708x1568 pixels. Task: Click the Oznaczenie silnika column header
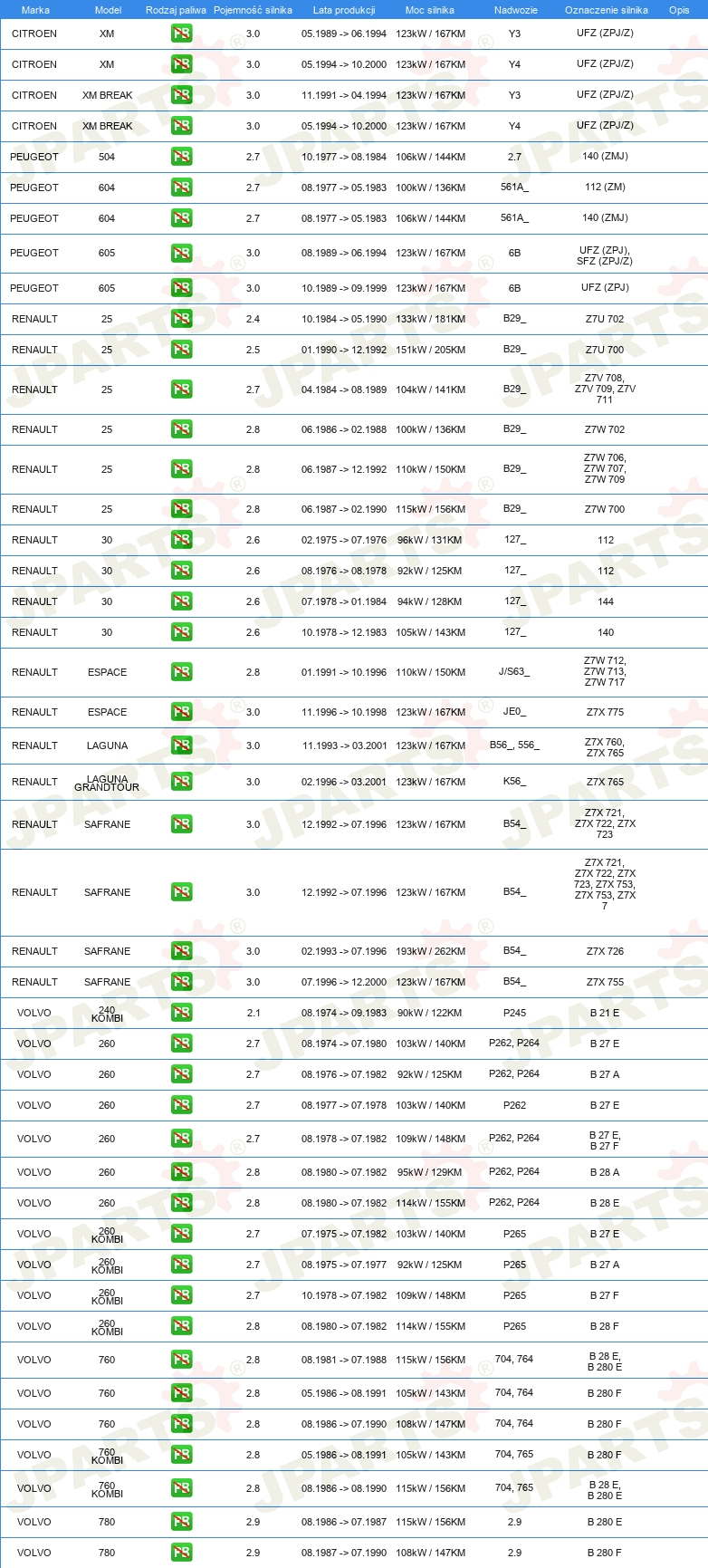(606, 10)
